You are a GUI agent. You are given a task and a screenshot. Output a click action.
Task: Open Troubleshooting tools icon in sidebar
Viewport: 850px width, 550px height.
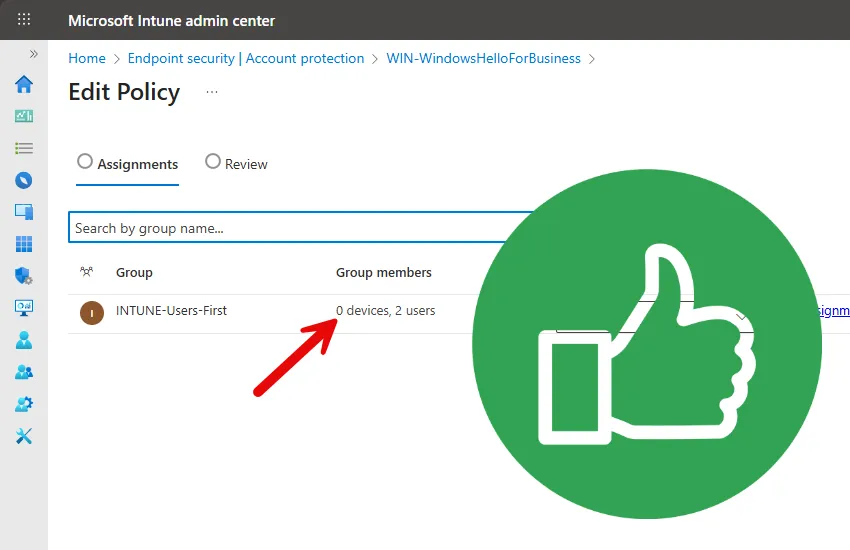point(24,436)
